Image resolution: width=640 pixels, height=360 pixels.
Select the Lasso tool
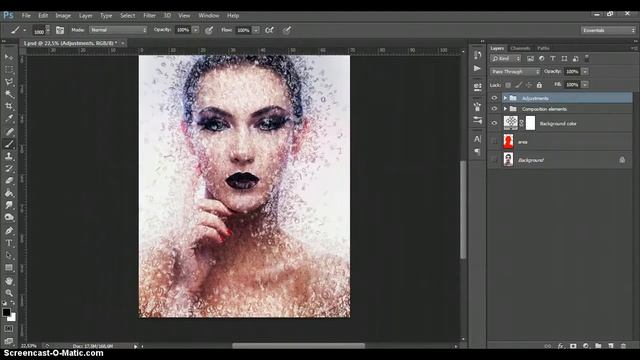[9, 82]
